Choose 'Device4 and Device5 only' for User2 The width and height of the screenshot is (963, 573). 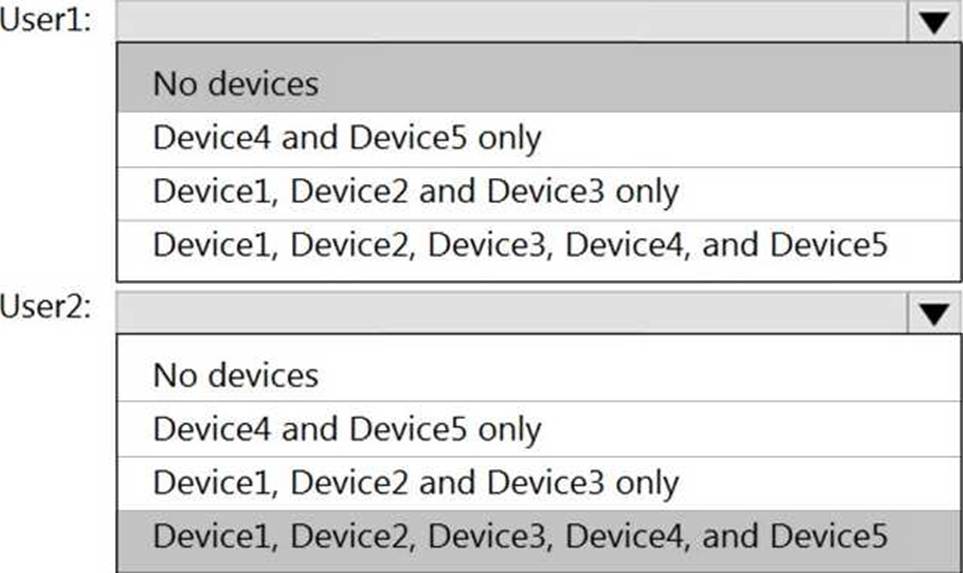pos(346,429)
